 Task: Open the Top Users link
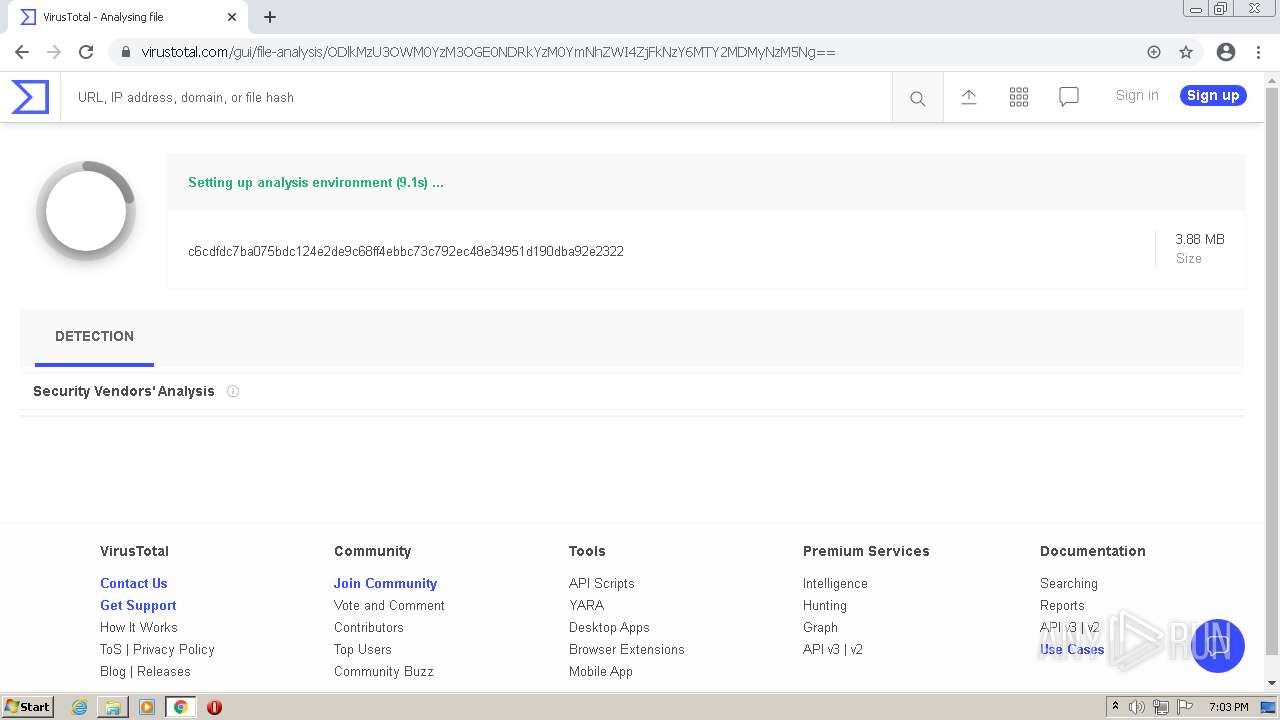click(363, 649)
